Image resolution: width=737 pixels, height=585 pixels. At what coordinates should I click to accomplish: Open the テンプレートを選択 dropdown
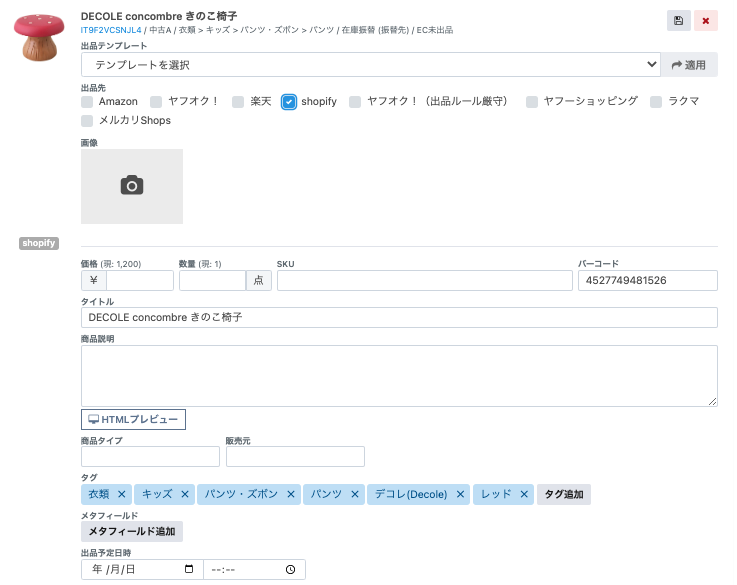tap(370, 65)
